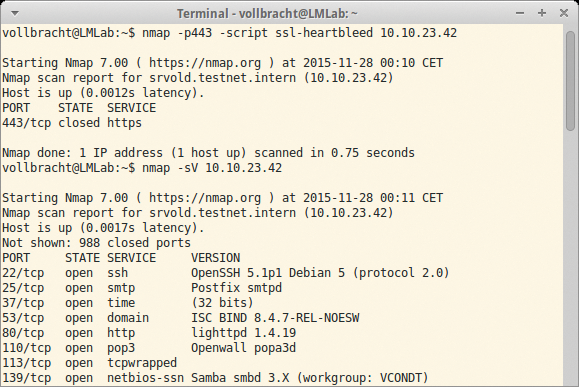Click the 'Postfix smtpd' version text

point(236,288)
